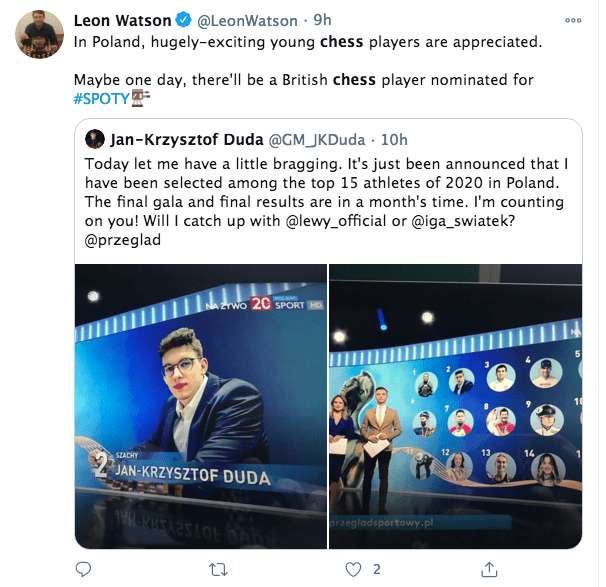
Task: Open quoted tweet text about top 15 athletes
Action: (x=327, y=202)
